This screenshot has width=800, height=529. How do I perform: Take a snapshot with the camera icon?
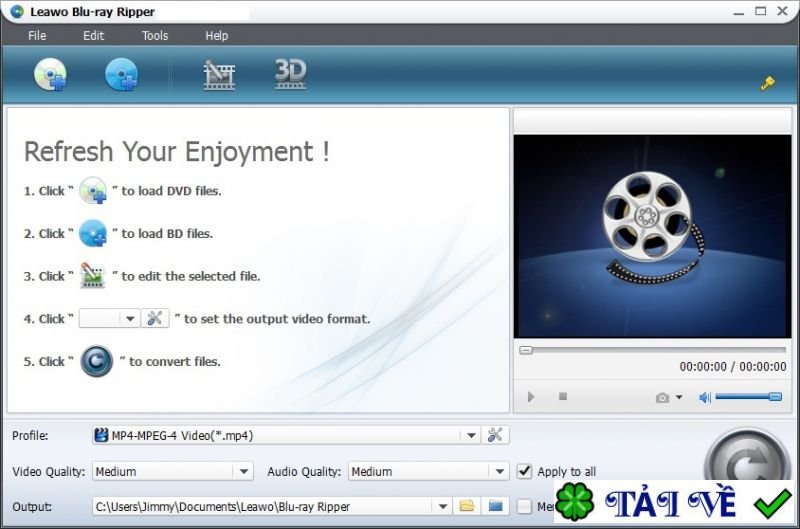click(662, 397)
